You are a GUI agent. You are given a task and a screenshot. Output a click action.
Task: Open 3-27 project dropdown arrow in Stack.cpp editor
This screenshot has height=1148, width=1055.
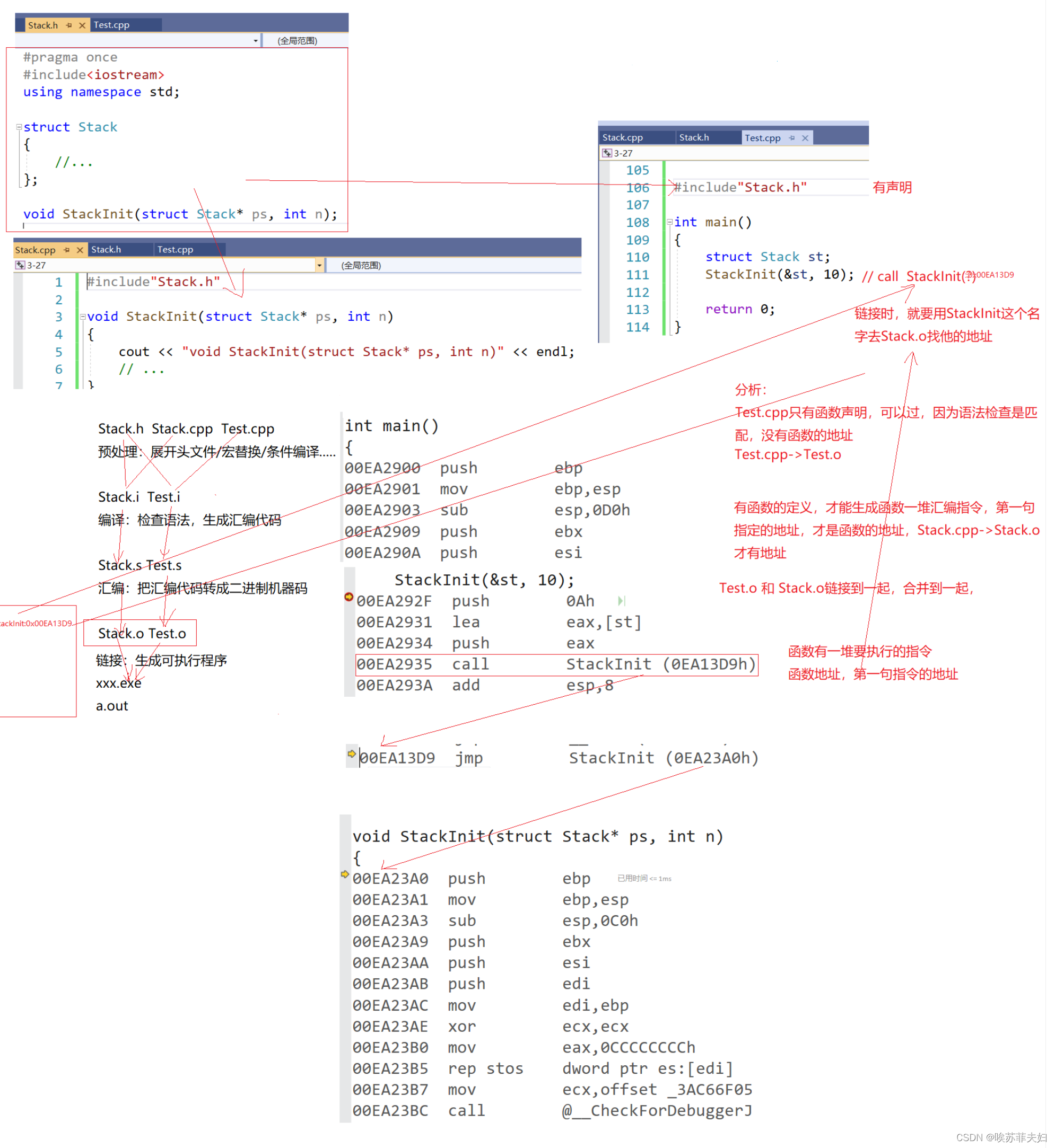click(x=320, y=265)
